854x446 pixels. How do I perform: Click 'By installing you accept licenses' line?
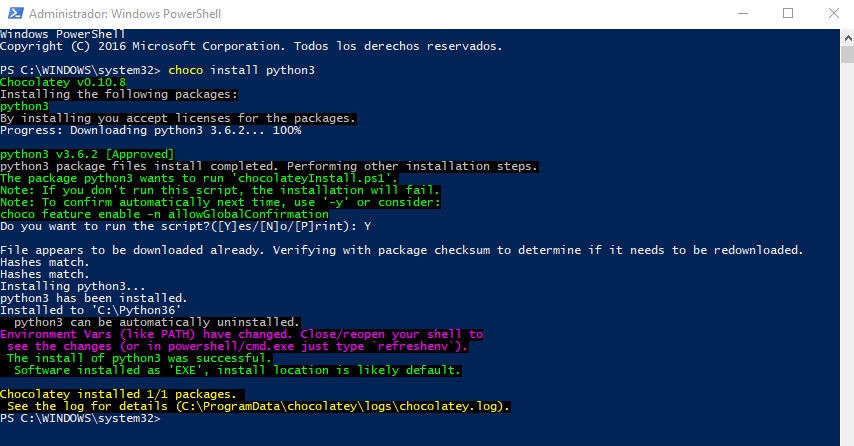click(x=178, y=118)
